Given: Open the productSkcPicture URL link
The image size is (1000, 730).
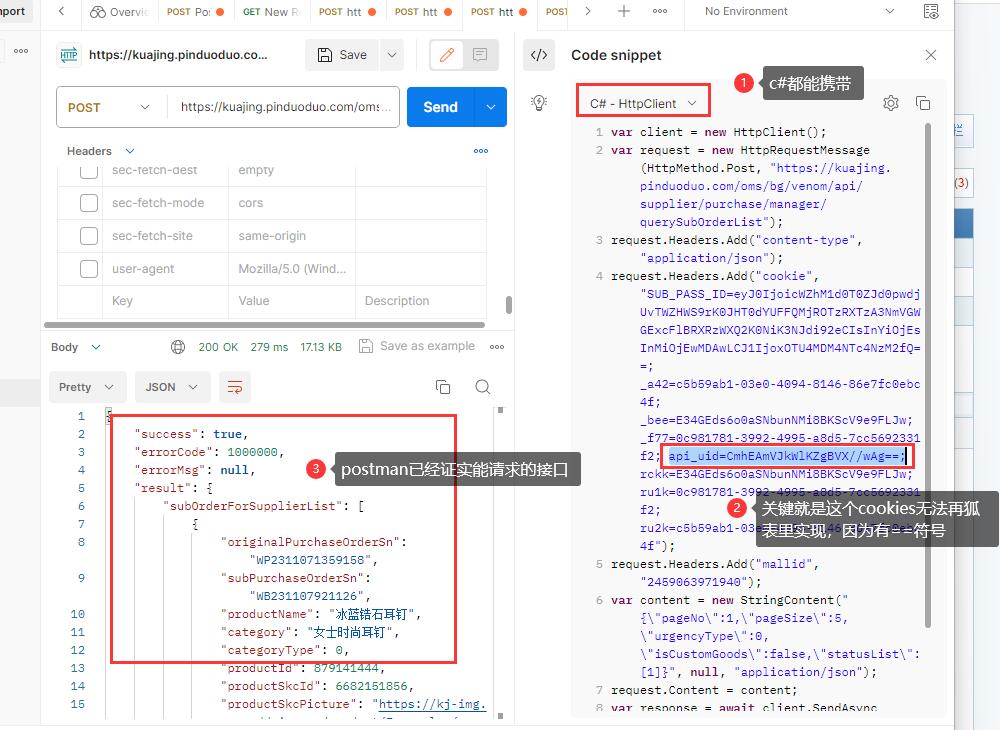Looking at the screenshot, I should [x=432, y=704].
